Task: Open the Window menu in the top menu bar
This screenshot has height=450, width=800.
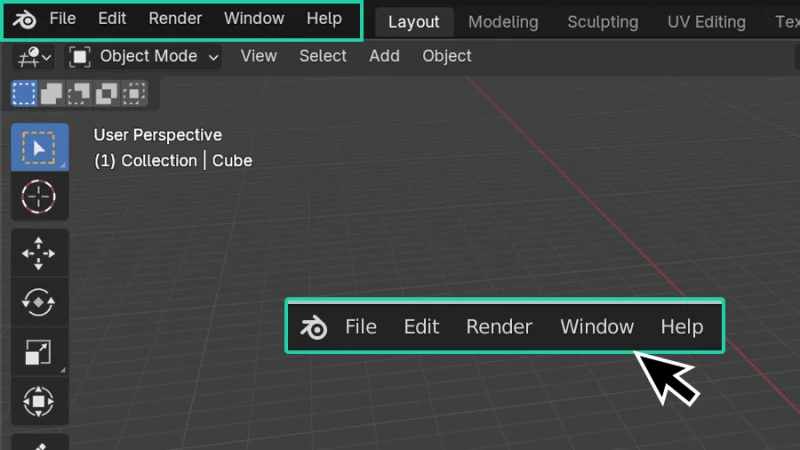Action: coord(254,18)
